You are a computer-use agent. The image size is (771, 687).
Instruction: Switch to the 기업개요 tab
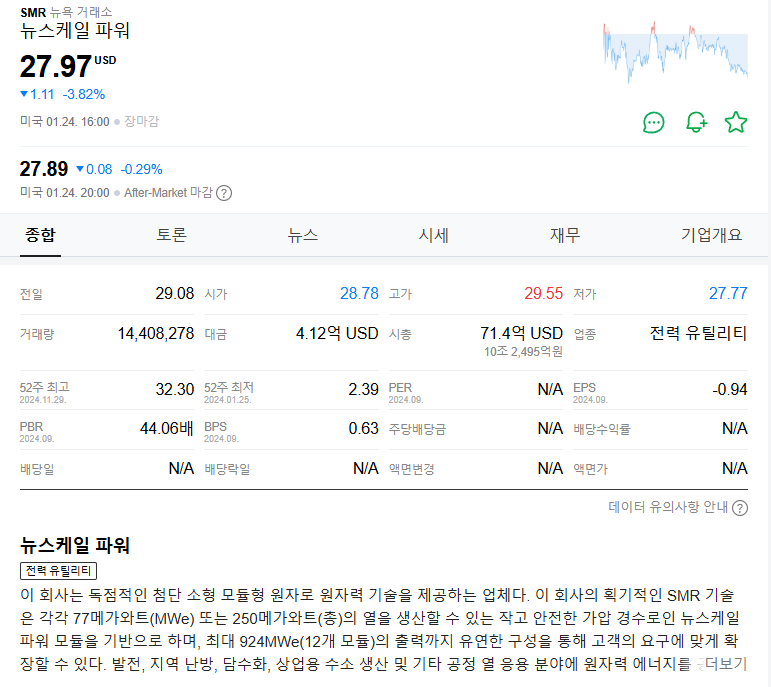coord(711,235)
